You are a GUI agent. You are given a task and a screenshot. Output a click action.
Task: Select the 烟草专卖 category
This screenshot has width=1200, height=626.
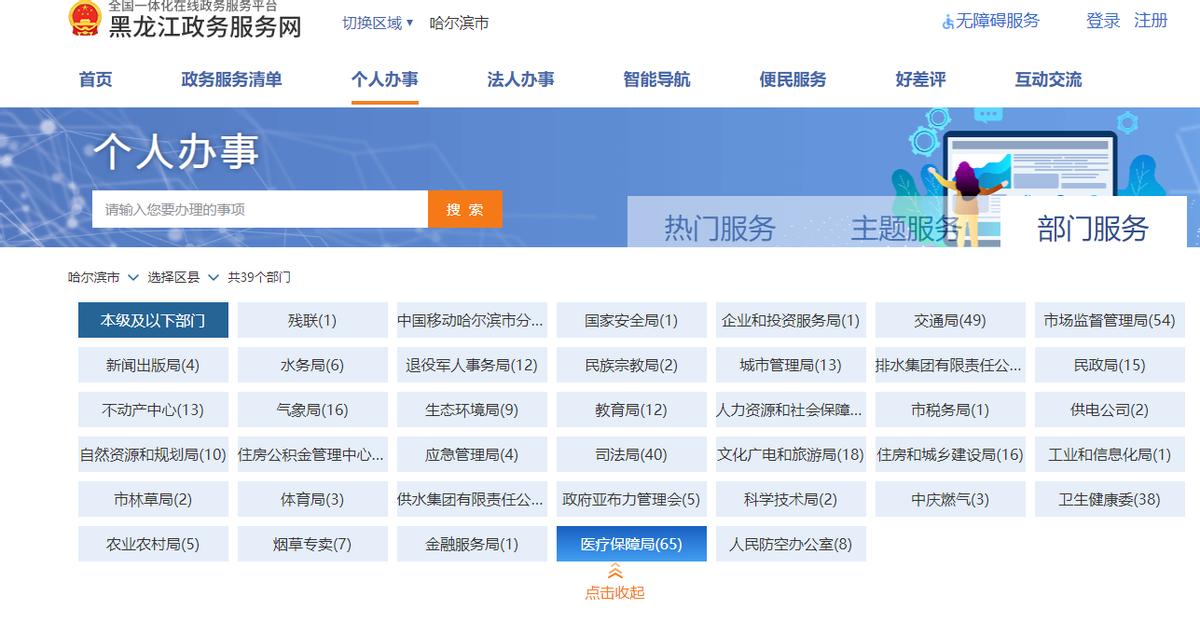[312, 543]
